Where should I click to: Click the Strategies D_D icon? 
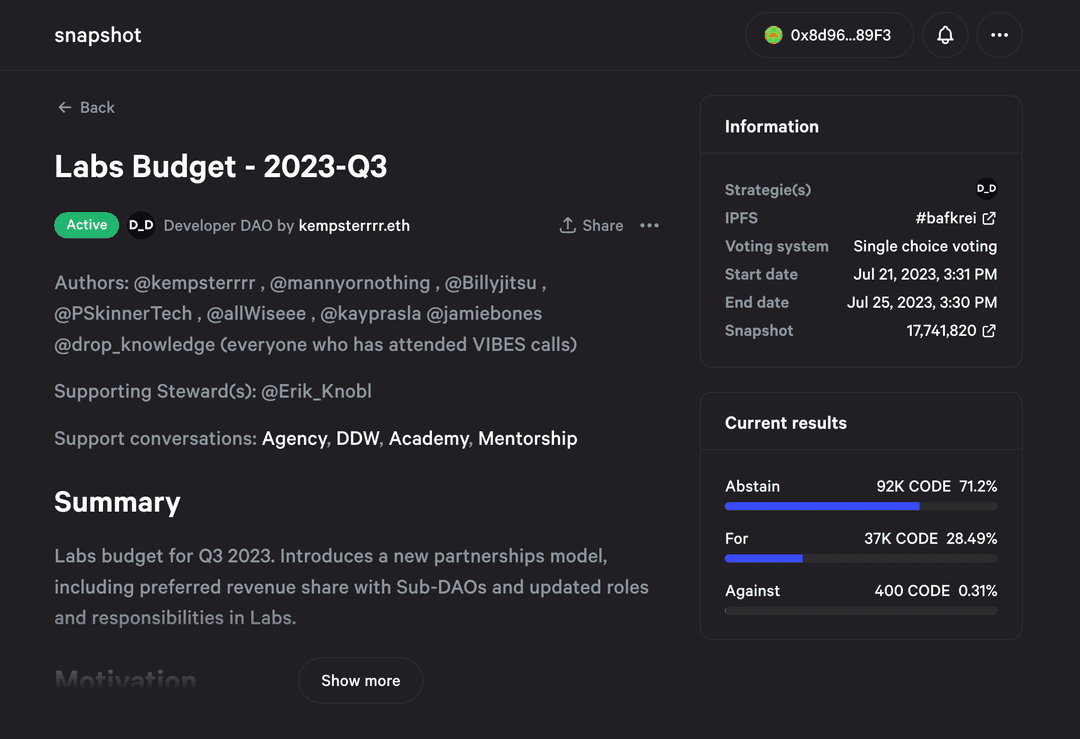click(x=986, y=189)
